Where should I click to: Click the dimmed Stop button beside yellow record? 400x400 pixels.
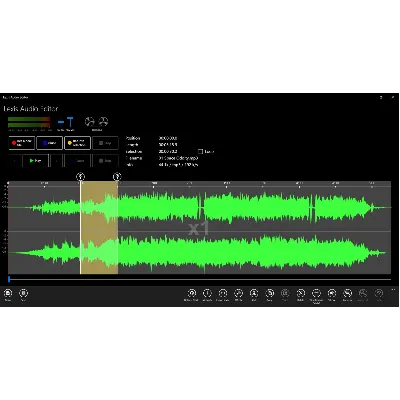[x=105, y=143]
